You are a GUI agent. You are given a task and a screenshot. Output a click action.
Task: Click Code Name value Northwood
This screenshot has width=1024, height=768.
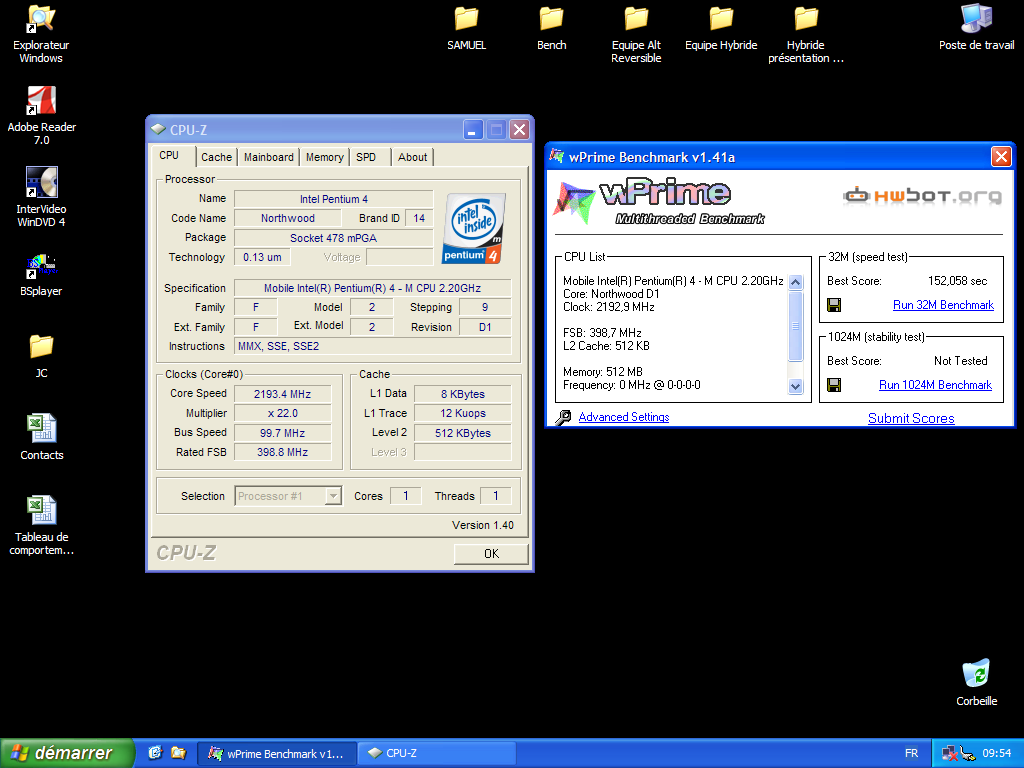tap(287, 218)
